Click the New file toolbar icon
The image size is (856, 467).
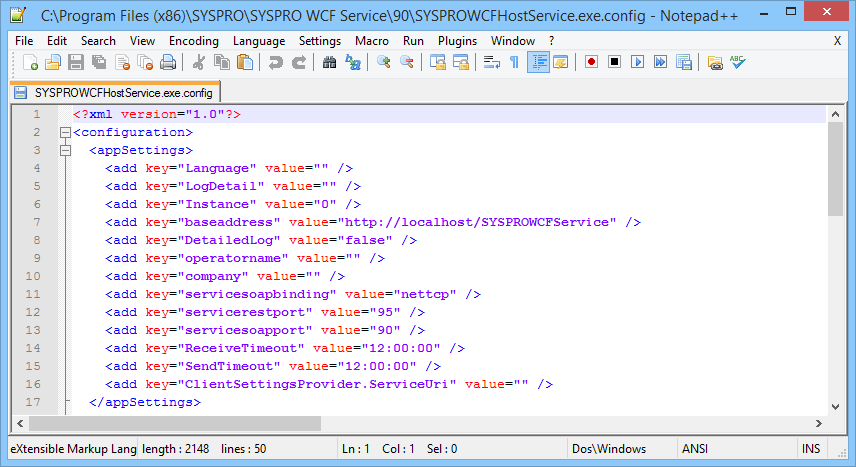31,62
